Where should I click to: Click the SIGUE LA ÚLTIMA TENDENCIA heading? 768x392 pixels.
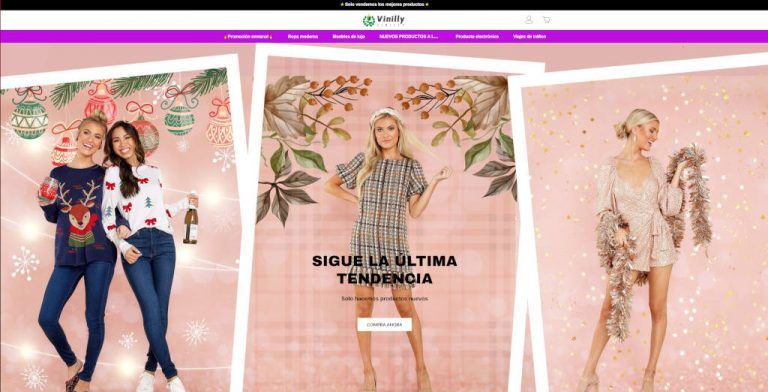[384, 270]
